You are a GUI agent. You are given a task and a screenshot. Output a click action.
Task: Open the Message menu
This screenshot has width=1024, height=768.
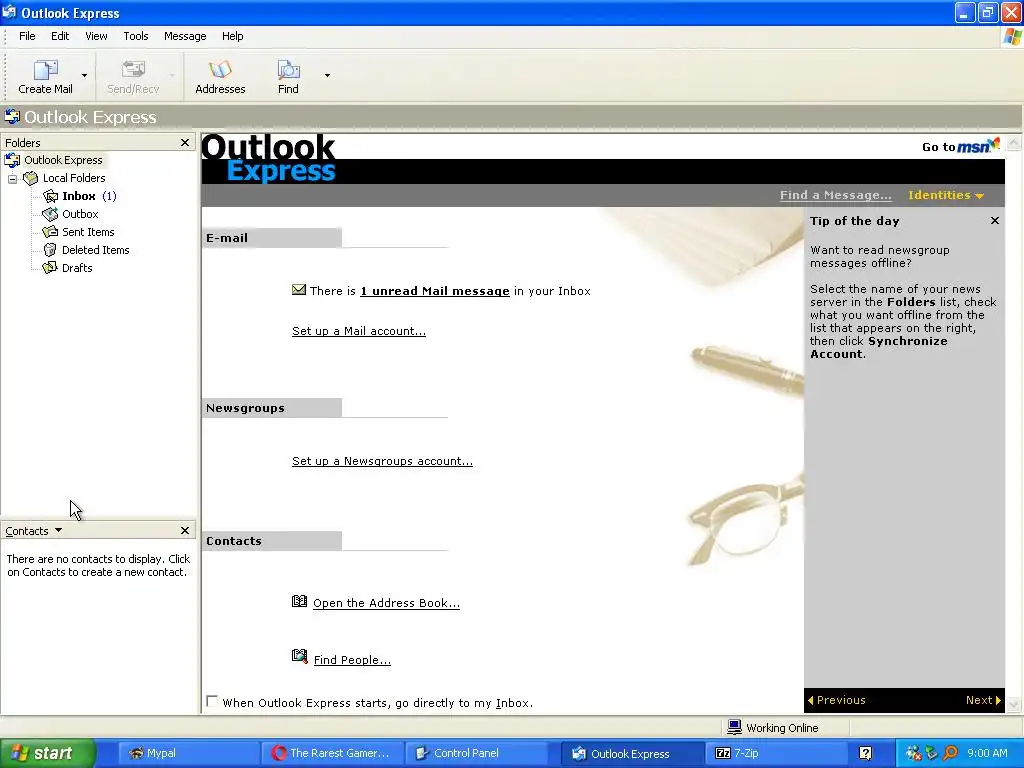pos(185,36)
